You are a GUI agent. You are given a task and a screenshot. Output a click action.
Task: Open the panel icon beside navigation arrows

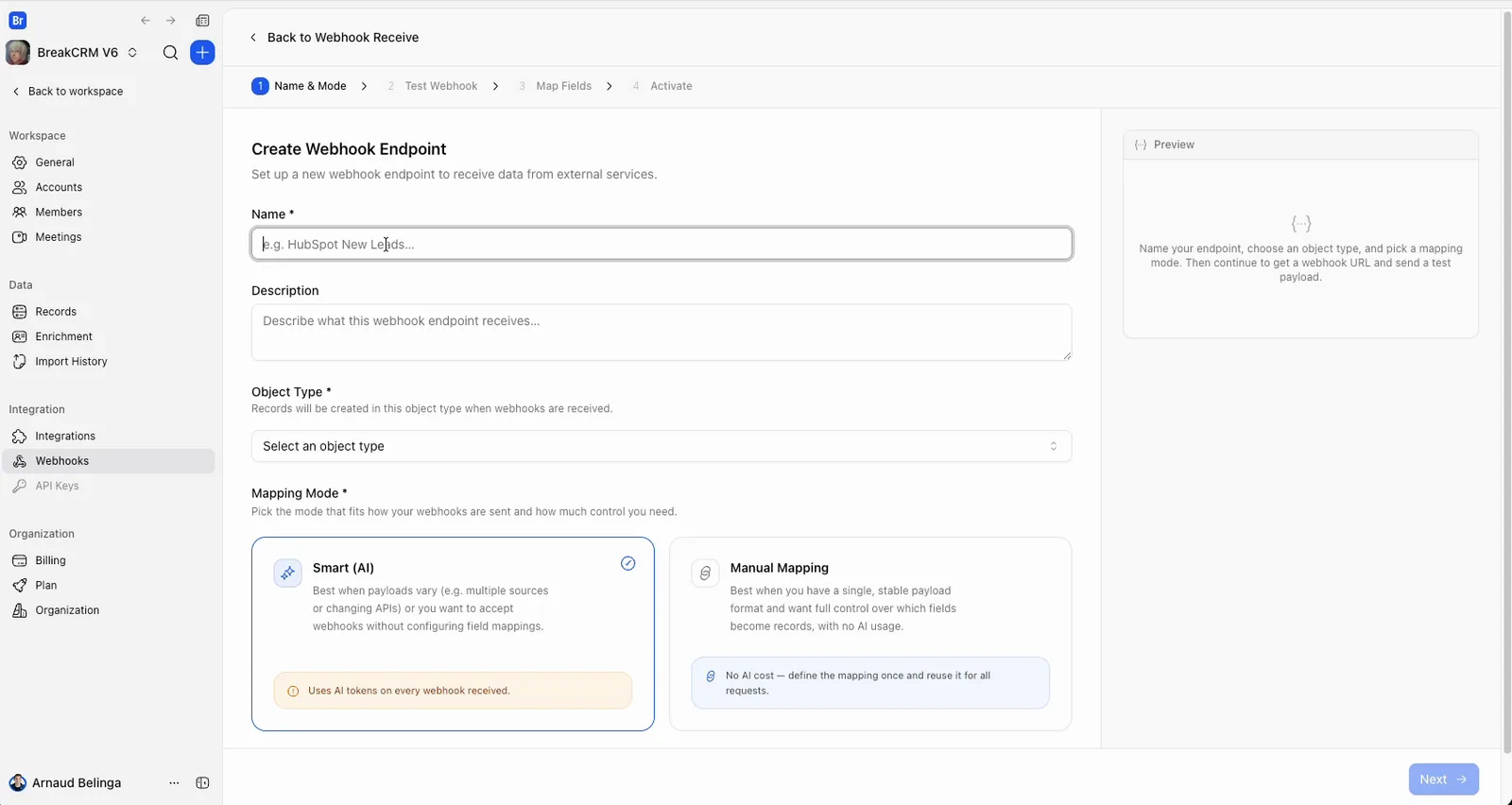coord(202,21)
